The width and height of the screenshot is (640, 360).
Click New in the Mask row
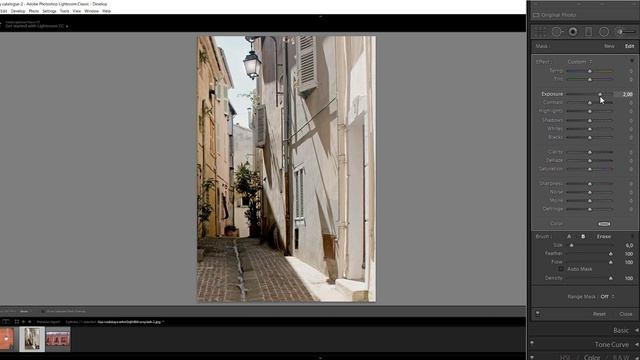tap(609, 46)
